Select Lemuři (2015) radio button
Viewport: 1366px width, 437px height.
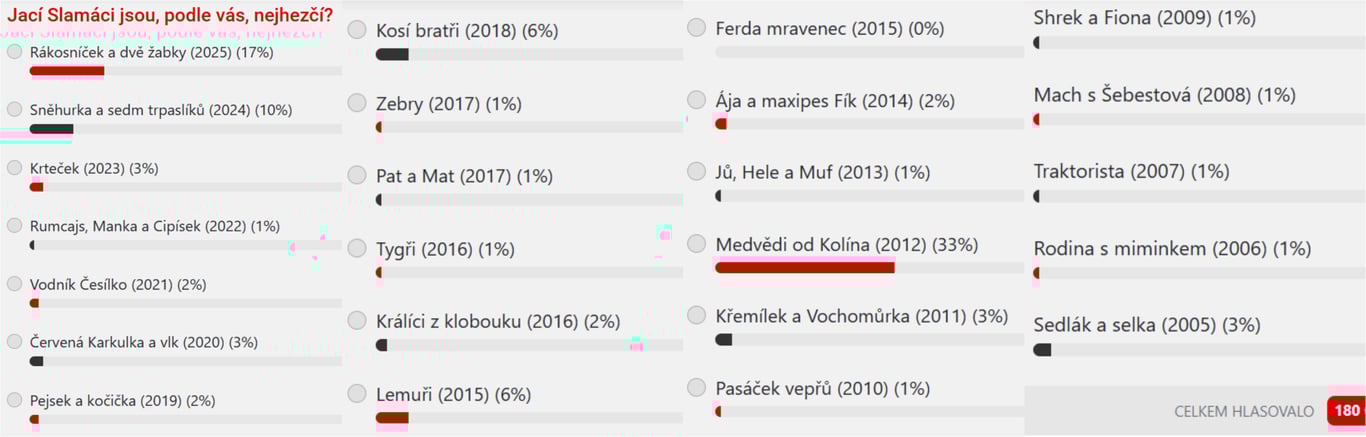pyautogui.click(x=357, y=393)
